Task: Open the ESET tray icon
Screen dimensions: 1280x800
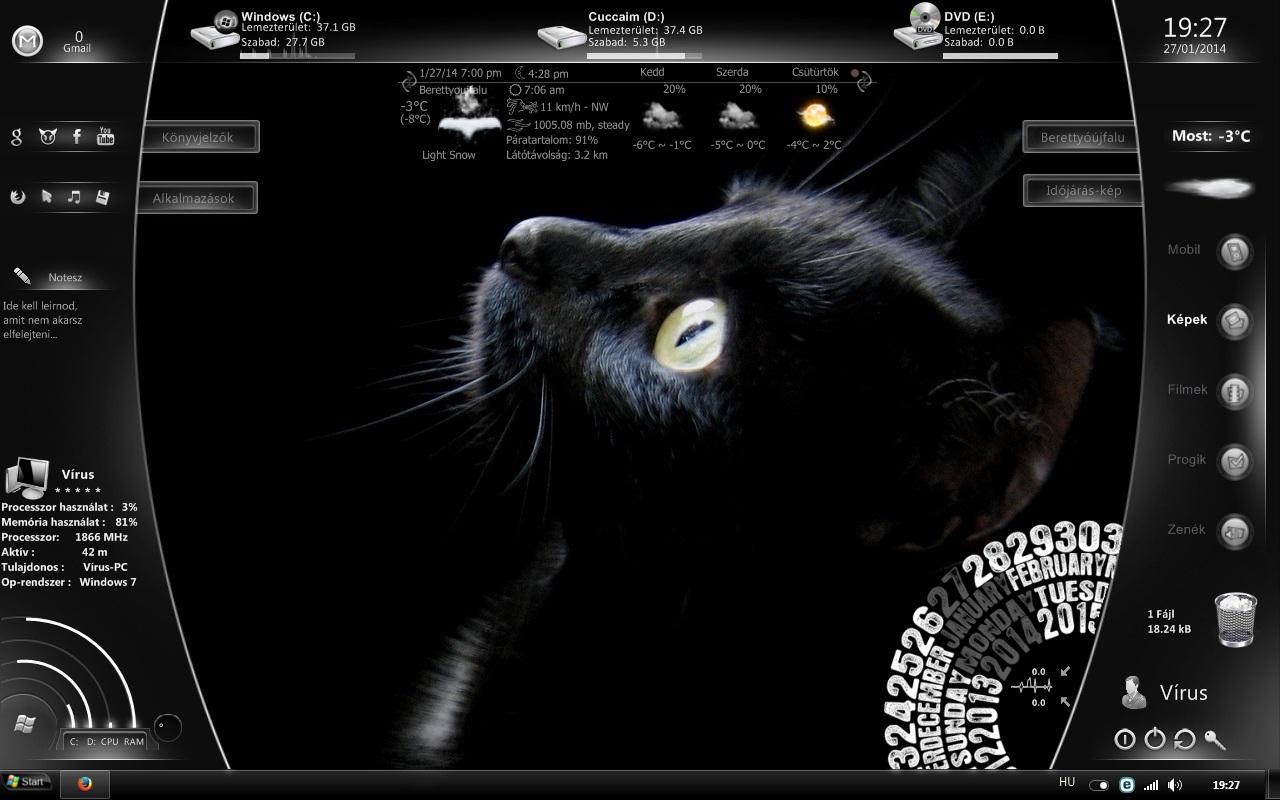Action: pyautogui.click(x=1127, y=785)
